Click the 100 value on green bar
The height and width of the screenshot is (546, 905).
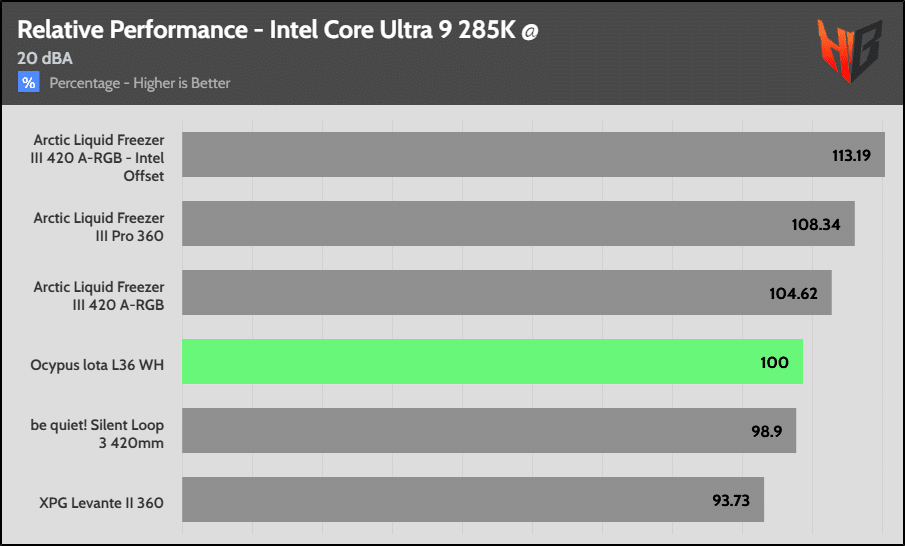[774, 362]
